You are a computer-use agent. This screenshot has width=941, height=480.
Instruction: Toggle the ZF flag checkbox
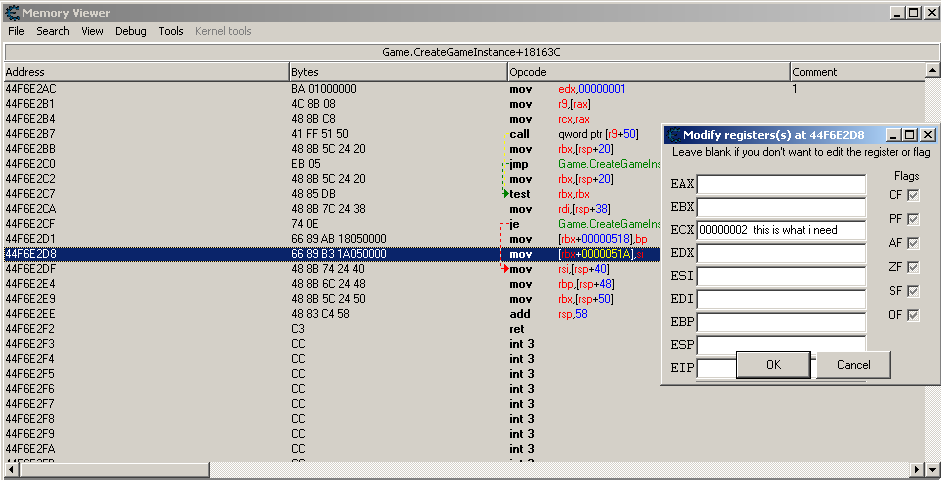(x=913, y=267)
